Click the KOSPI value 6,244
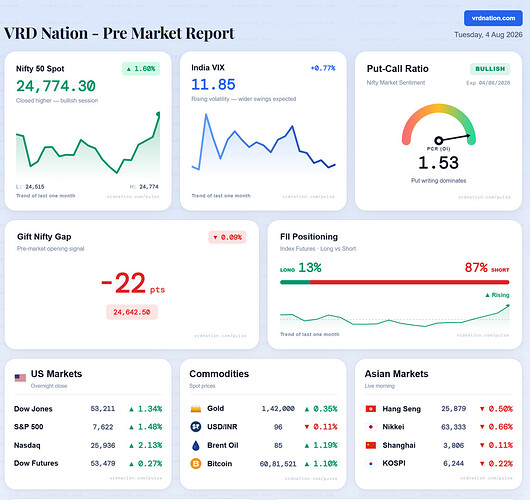This screenshot has width=530, height=500. (454, 463)
